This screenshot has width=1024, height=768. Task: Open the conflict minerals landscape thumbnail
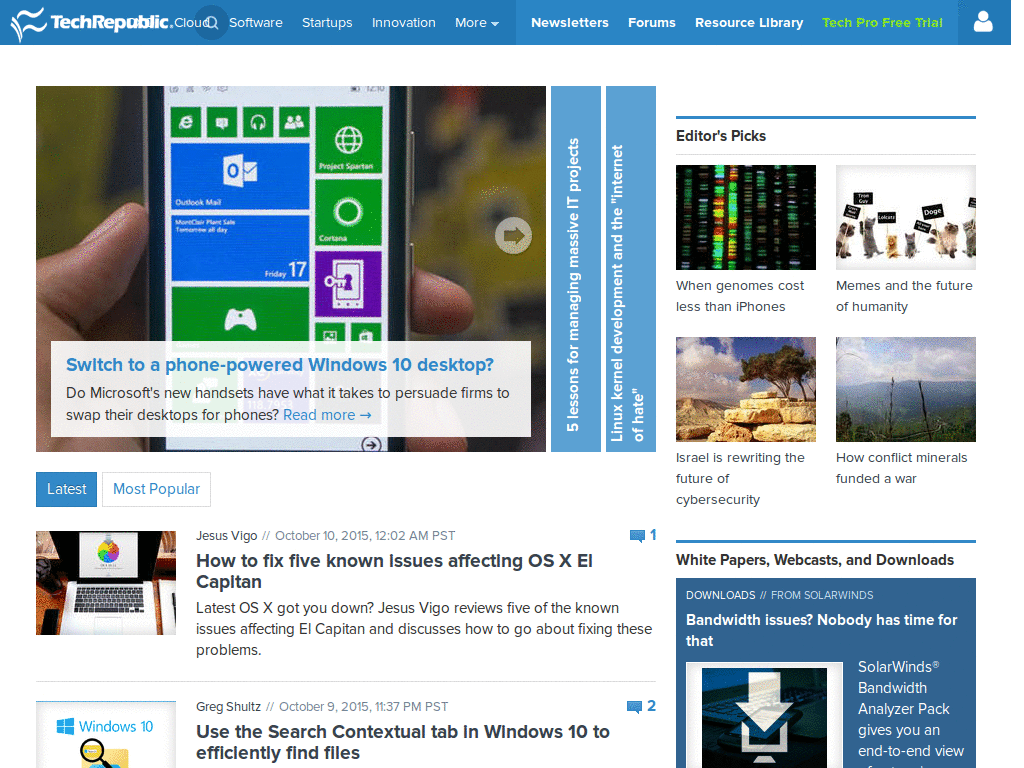click(906, 389)
